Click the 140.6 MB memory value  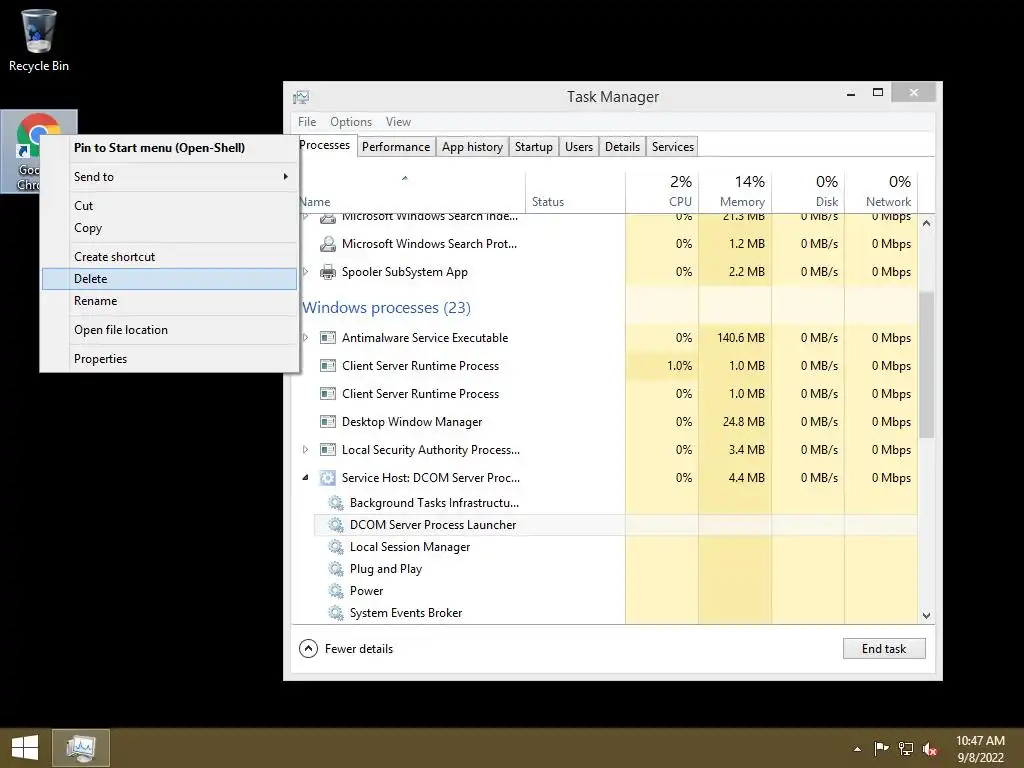(741, 338)
